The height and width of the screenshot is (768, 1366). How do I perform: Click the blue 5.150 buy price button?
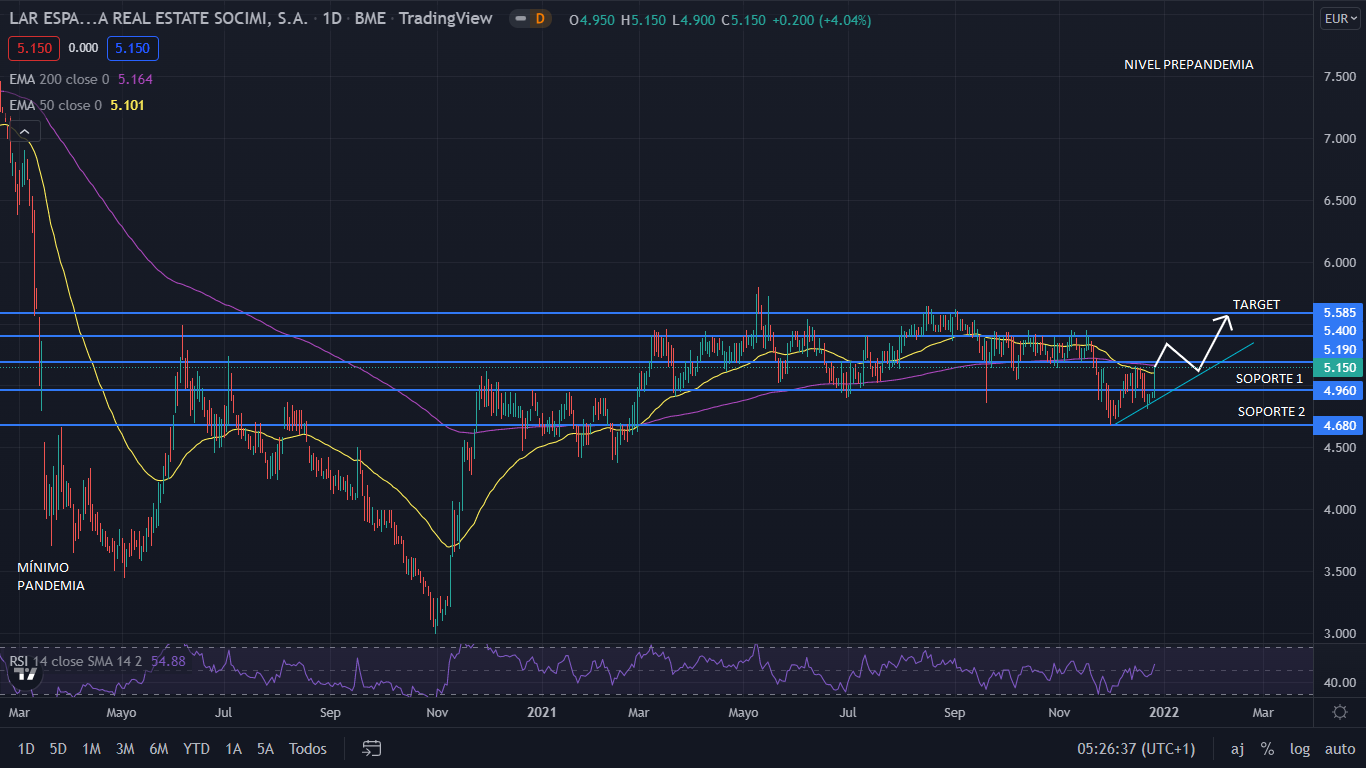[134, 47]
